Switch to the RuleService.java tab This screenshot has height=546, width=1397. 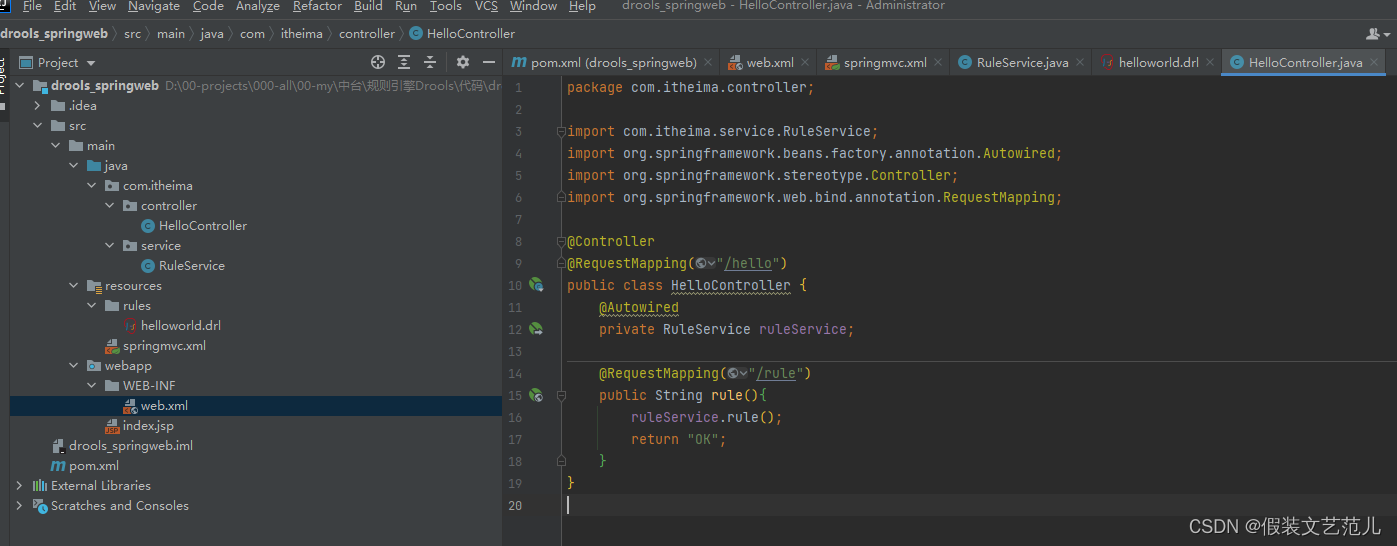click(1013, 62)
